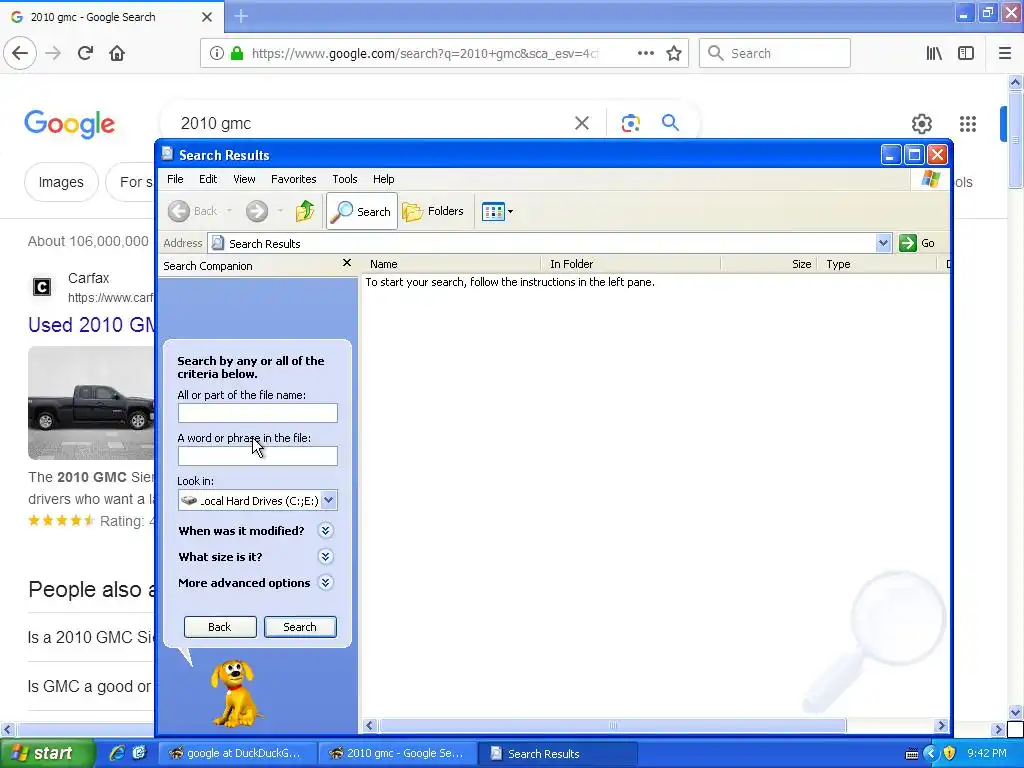This screenshot has width=1024, height=768.
Task: Sort results by Size column header
Action: coord(769,264)
